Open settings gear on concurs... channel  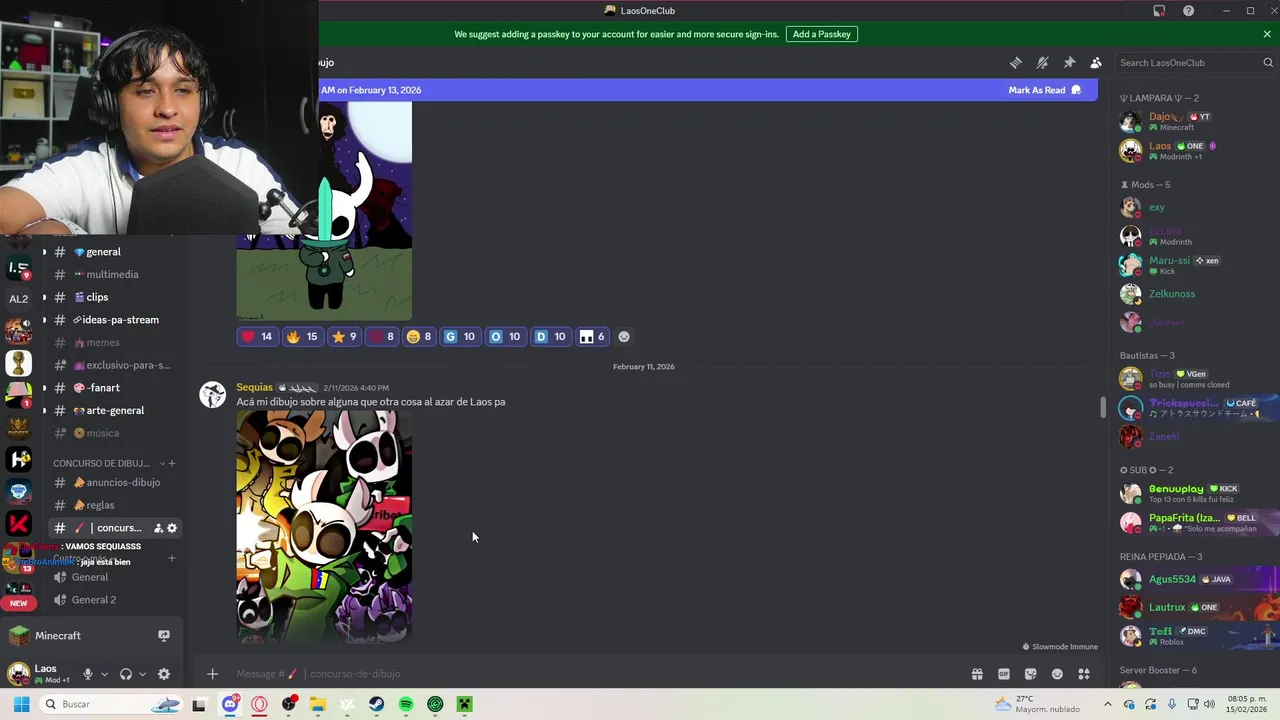pyautogui.click(x=172, y=528)
